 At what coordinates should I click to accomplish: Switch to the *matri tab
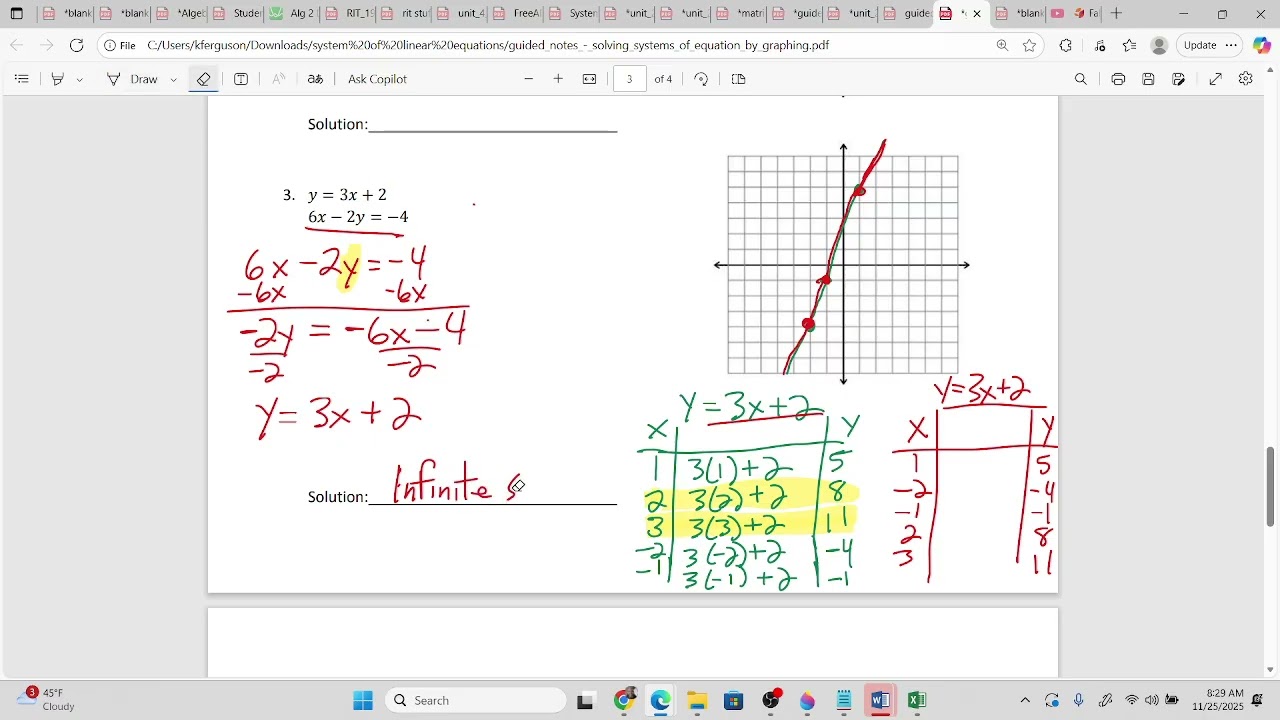[x=740, y=14]
